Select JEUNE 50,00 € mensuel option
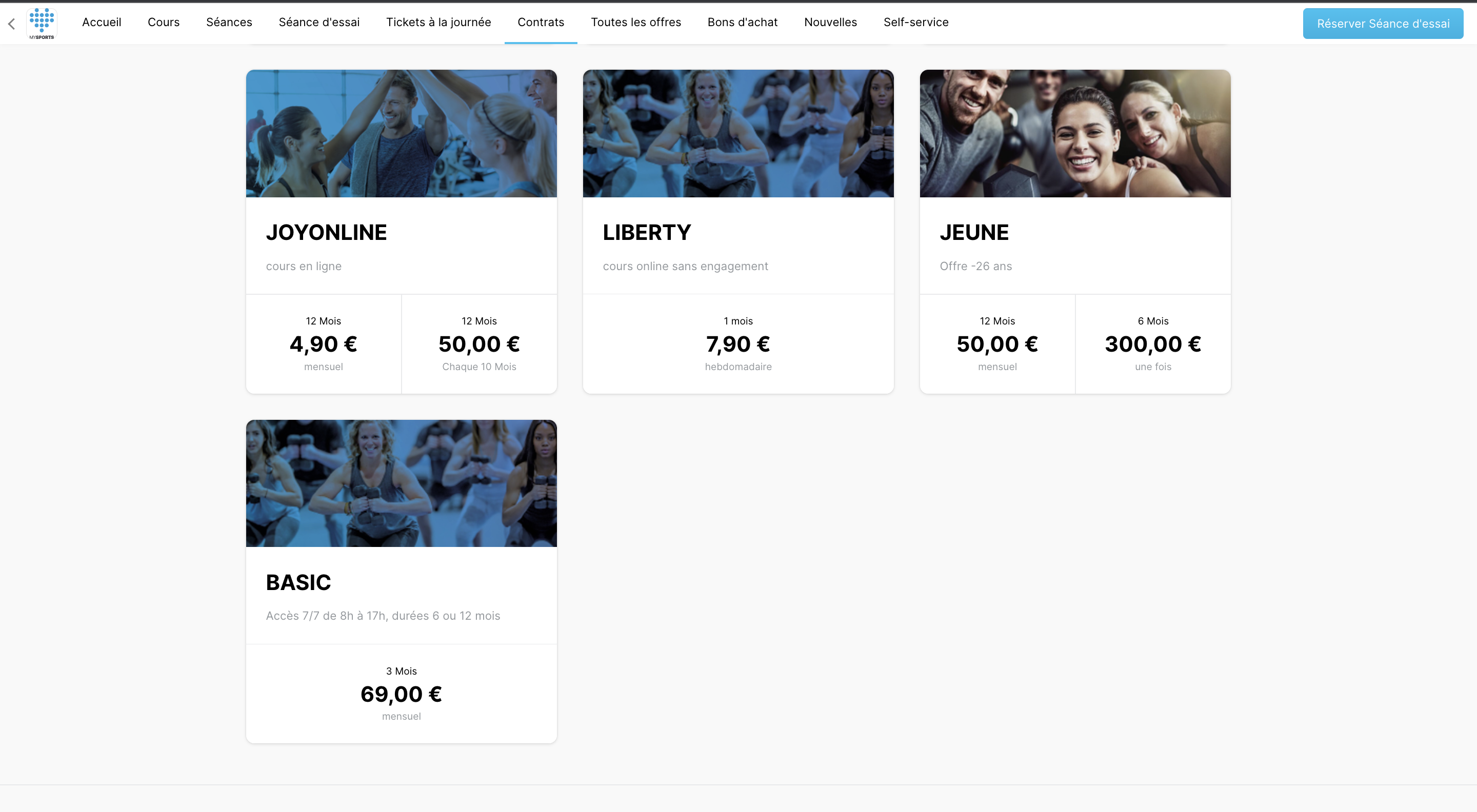 point(997,344)
